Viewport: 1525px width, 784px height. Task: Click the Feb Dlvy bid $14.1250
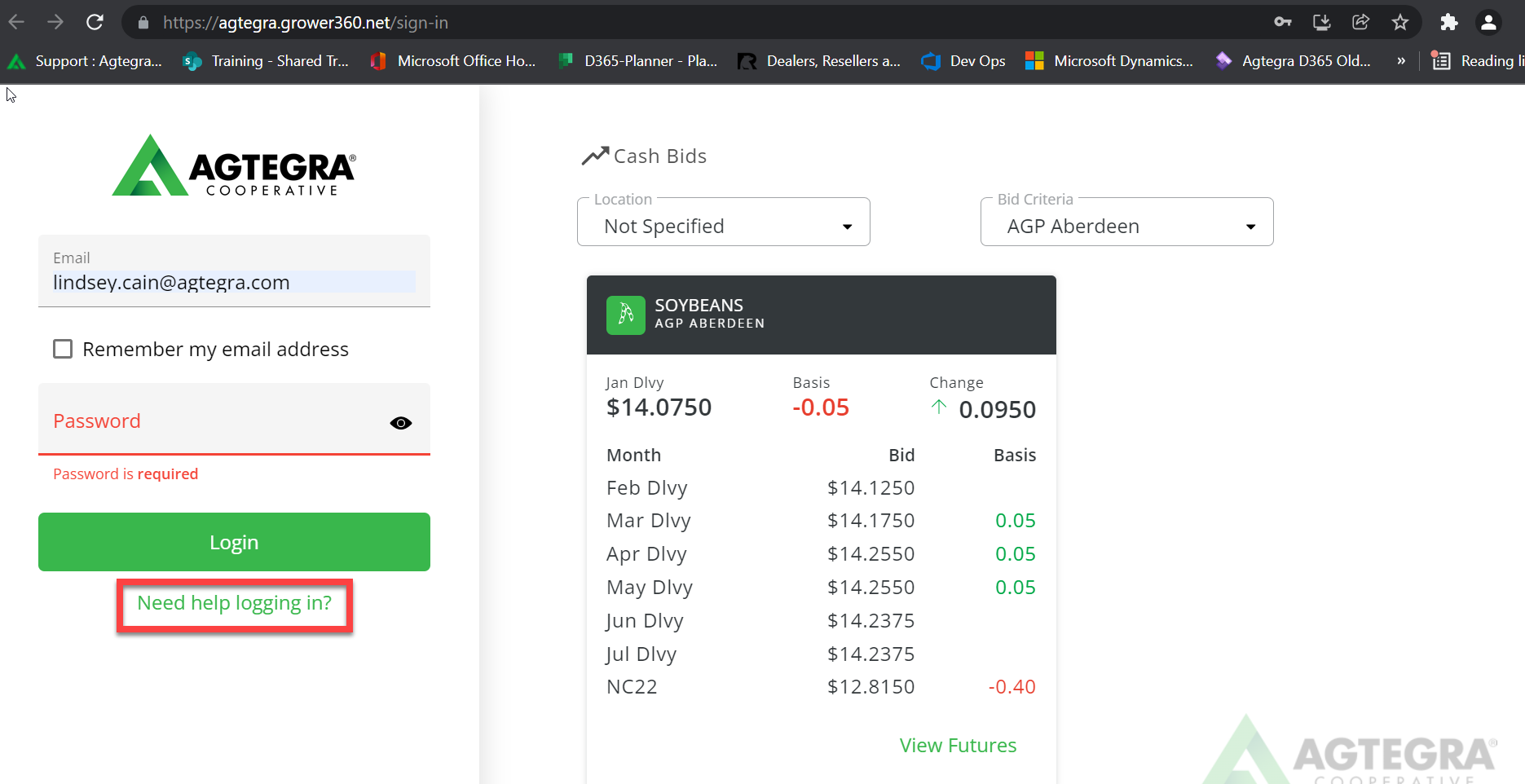click(x=870, y=488)
